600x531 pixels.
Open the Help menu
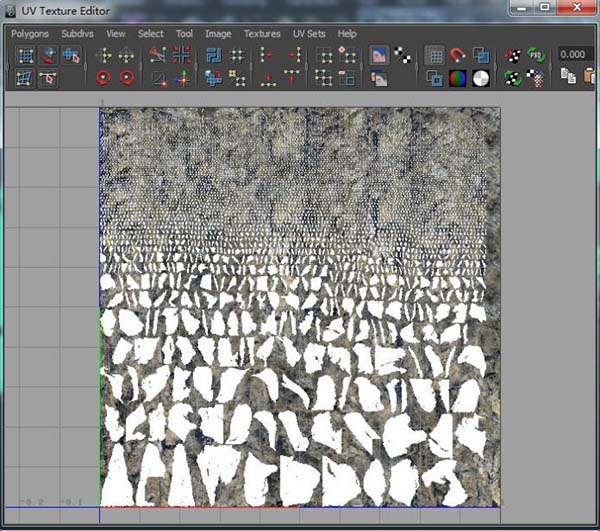(347, 33)
